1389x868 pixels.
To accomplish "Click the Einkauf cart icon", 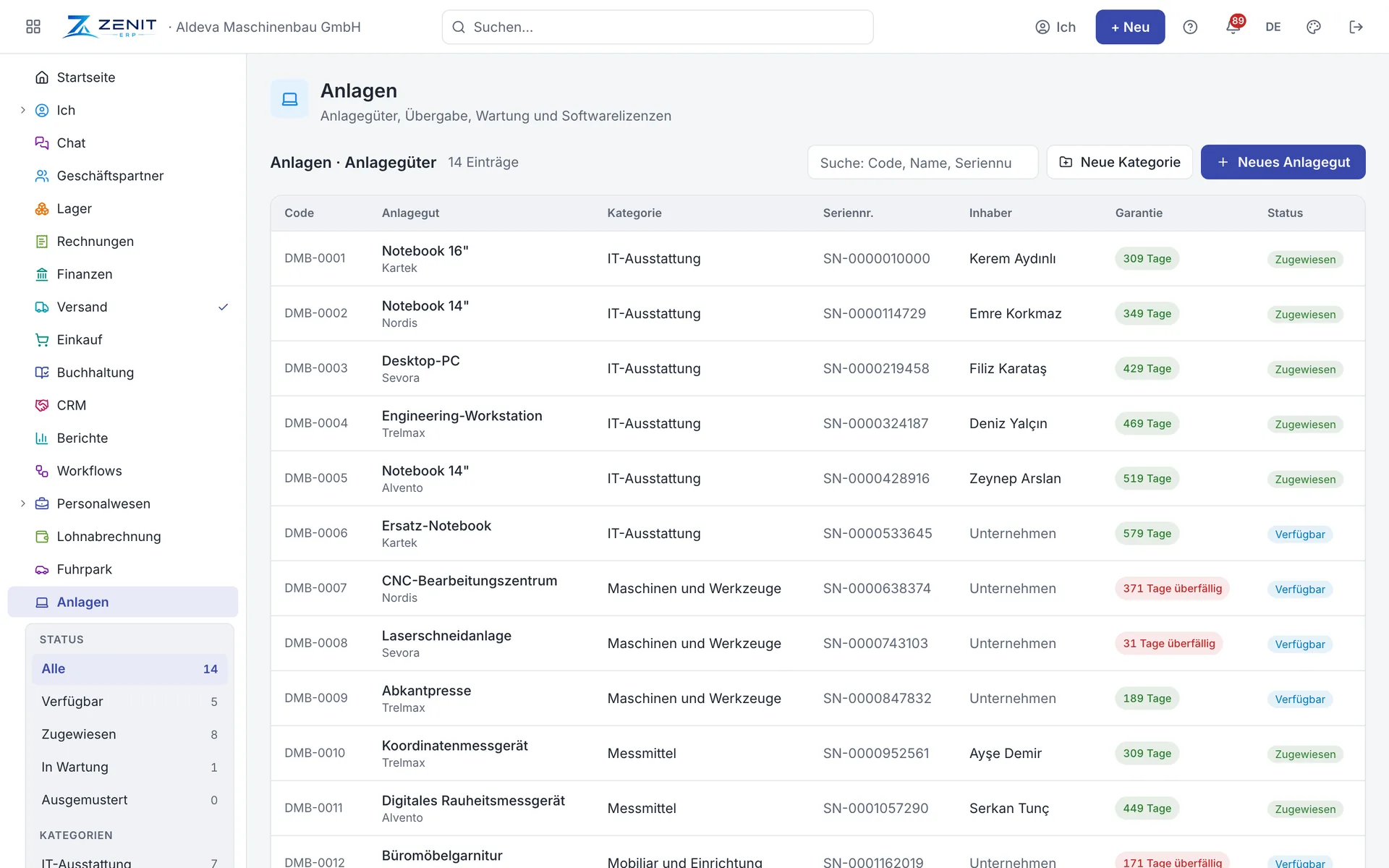I will (42, 340).
